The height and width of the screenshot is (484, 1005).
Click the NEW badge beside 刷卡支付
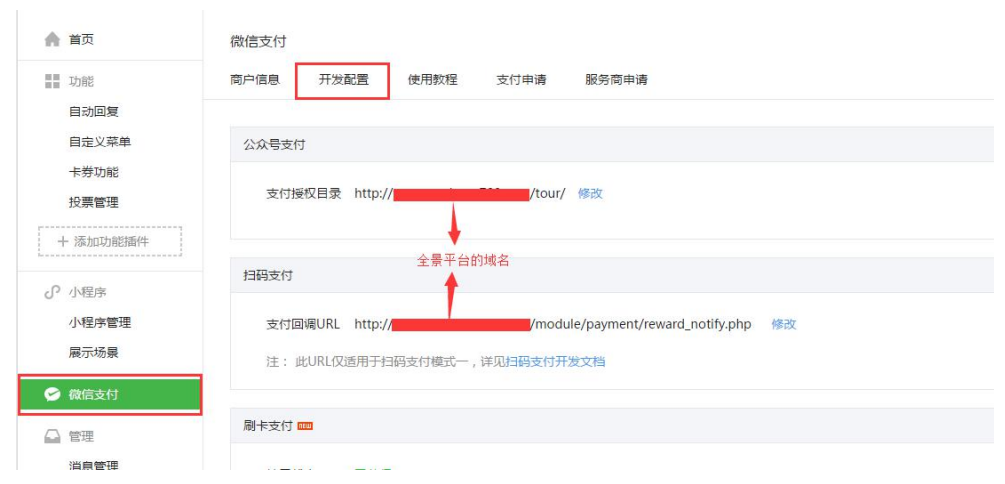[x=305, y=426]
